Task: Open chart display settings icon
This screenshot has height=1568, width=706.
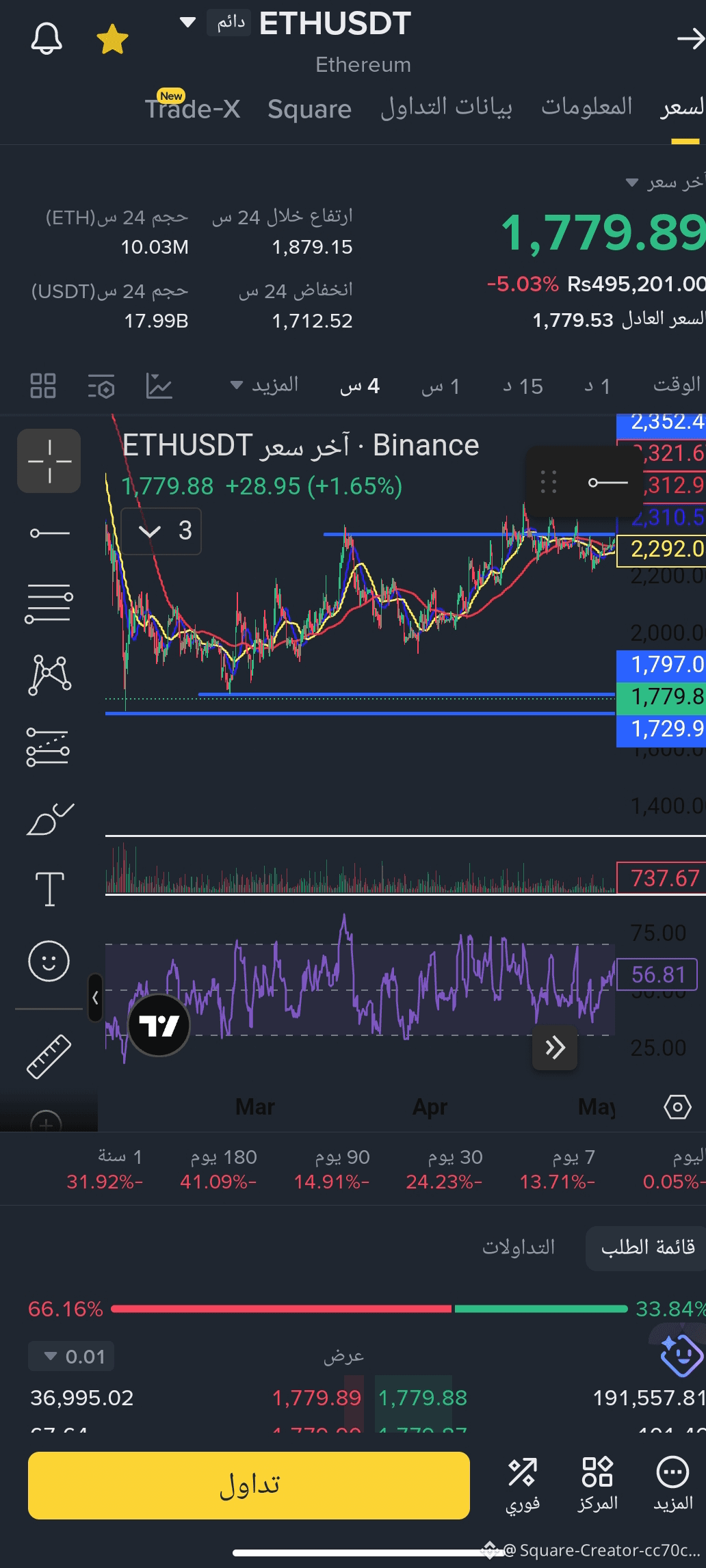Action: pyautogui.click(x=101, y=386)
